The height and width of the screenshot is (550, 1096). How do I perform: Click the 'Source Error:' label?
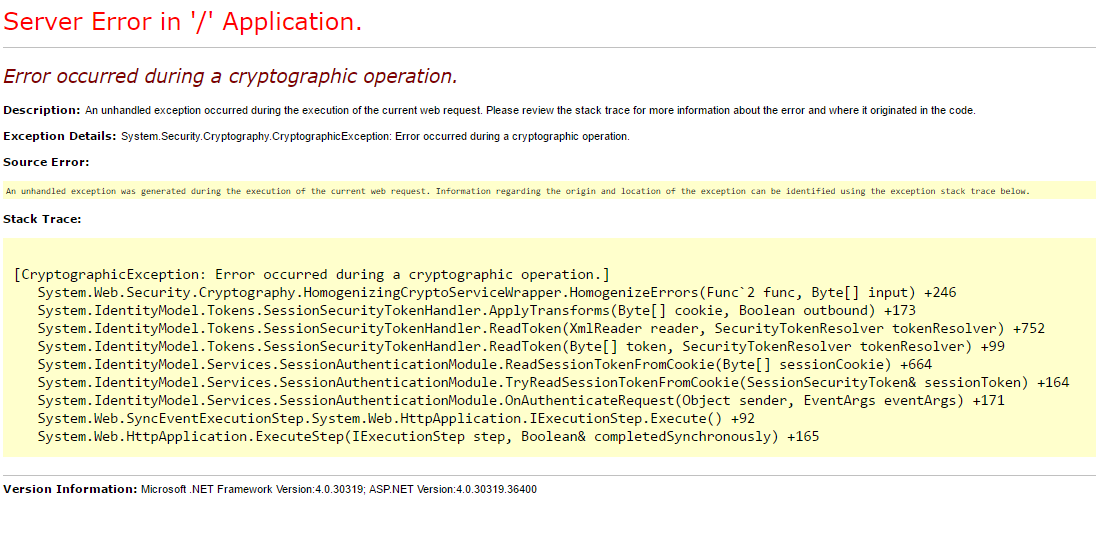tap(46, 162)
